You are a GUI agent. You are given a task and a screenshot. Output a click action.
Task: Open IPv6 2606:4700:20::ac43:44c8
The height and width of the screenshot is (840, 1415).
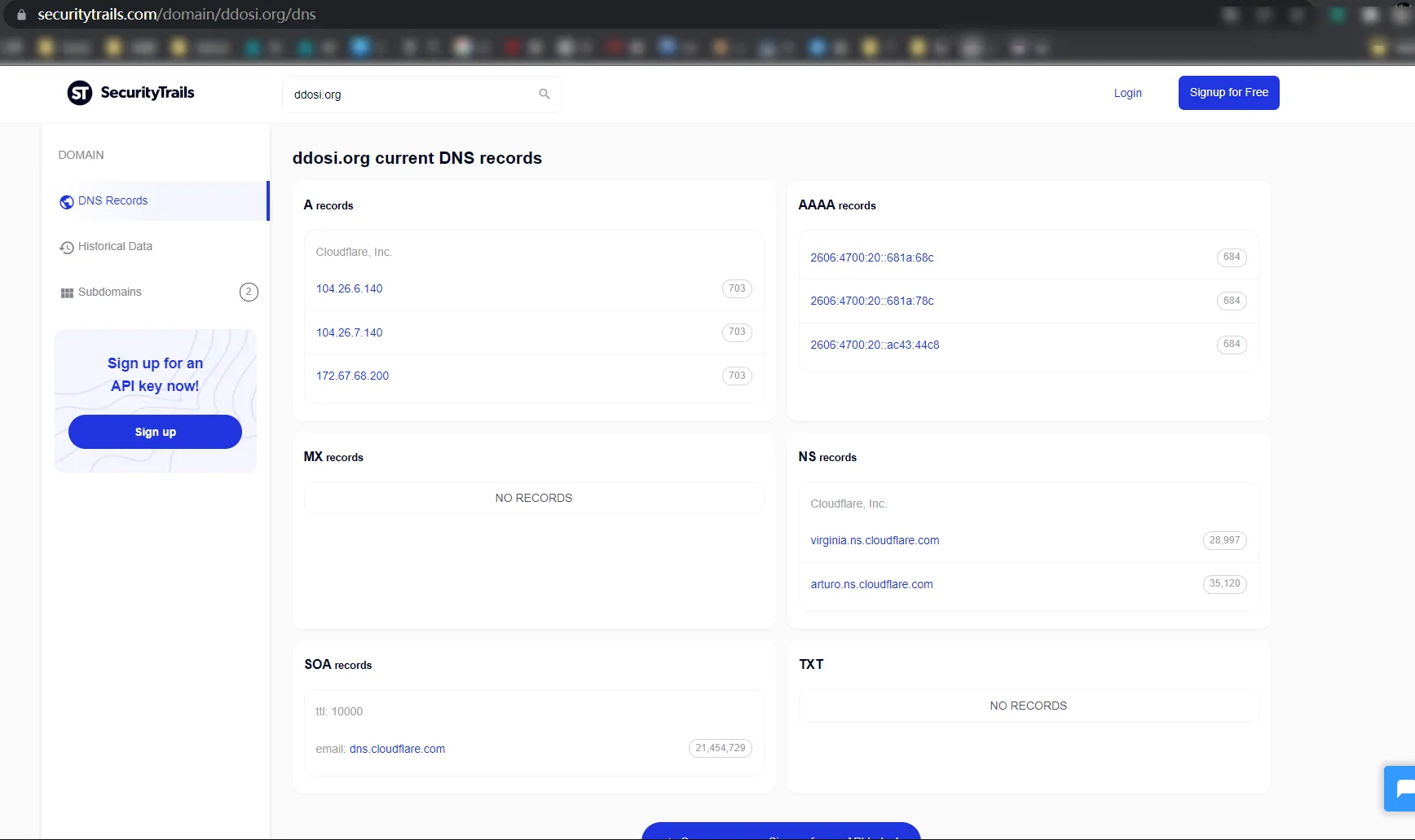click(875, 345)
